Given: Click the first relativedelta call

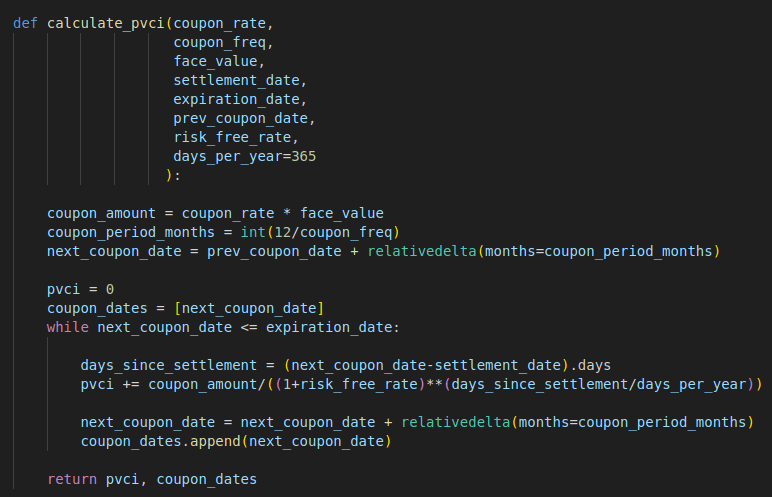Looking at the screenshot, I should pyautogui.click(x=422, y=251).
